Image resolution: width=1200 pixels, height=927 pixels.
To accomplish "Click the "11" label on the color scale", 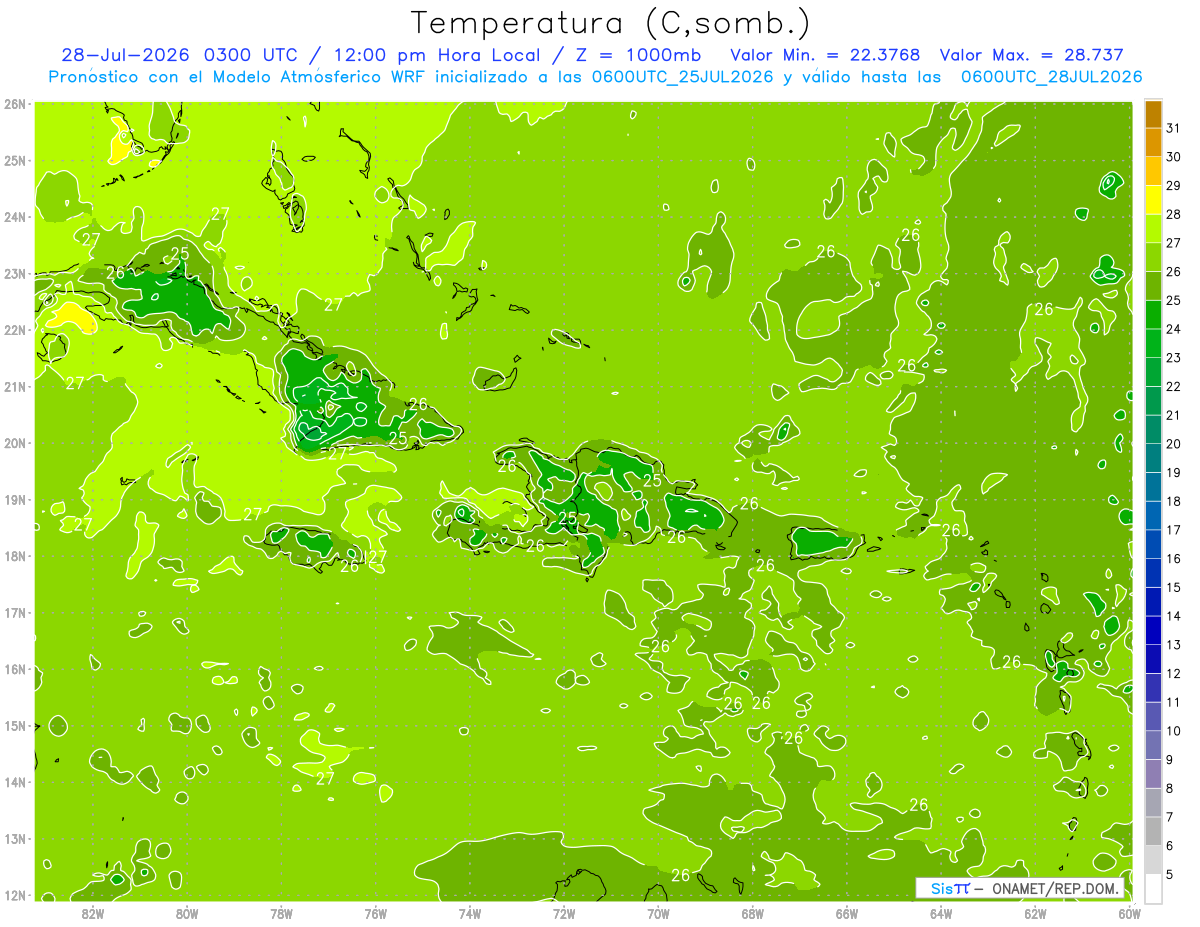I will [x=1174, y=702].
